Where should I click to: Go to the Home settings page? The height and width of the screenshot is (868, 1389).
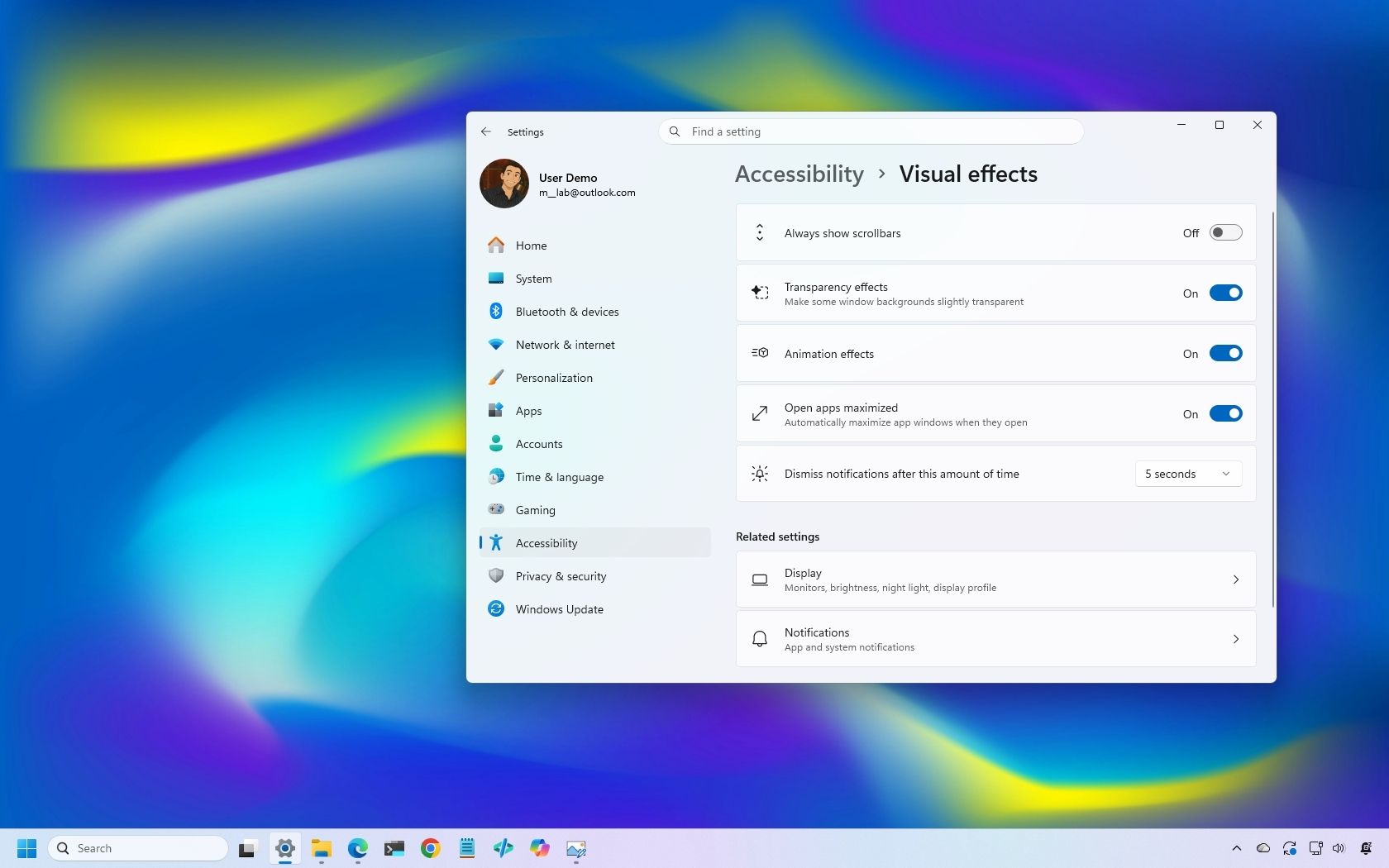point(594,246)
